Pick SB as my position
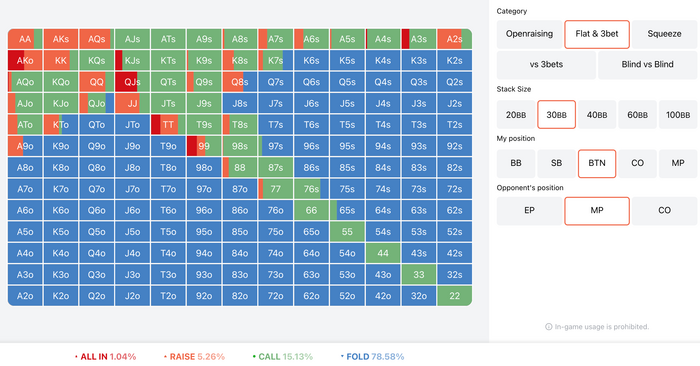 pyautogui.click(x=556, y=163)
